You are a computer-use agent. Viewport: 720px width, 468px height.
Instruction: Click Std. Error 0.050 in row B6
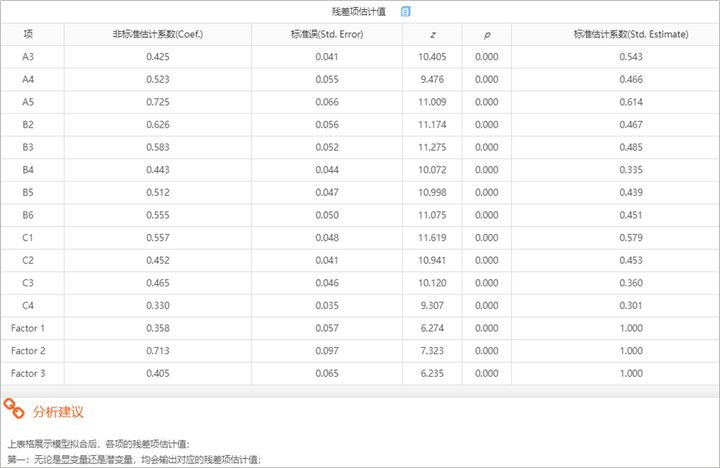click(327, 215)
